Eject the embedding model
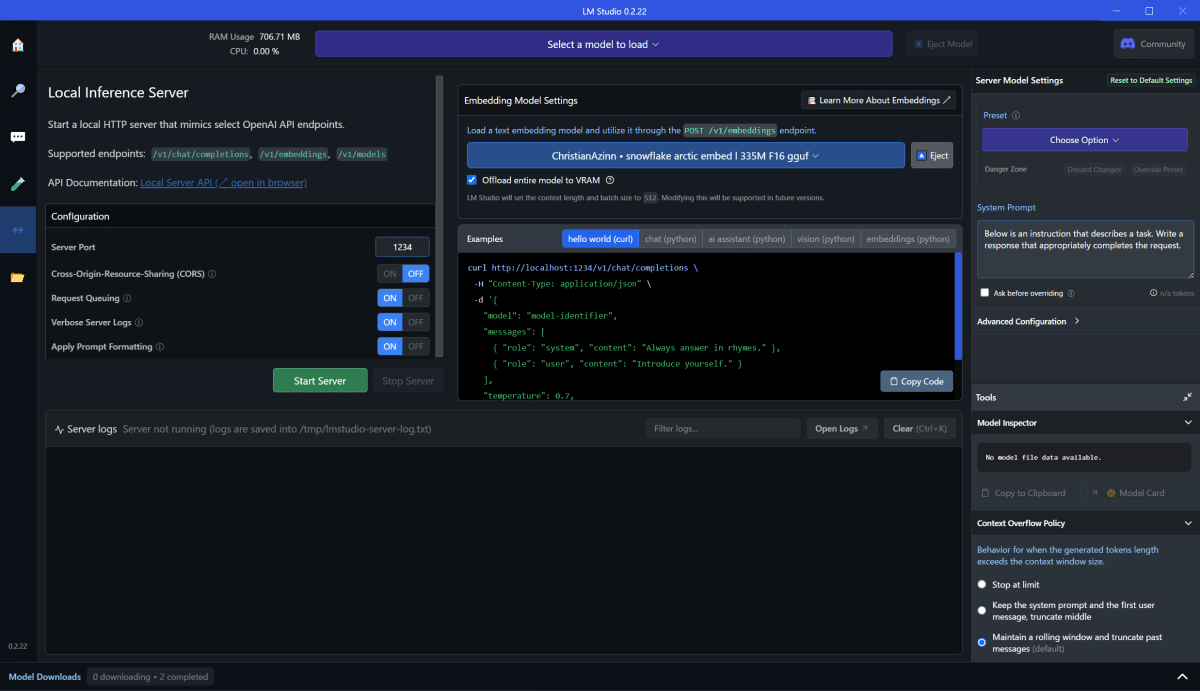This screenshot has height=691, width=1200. point(932,156)
